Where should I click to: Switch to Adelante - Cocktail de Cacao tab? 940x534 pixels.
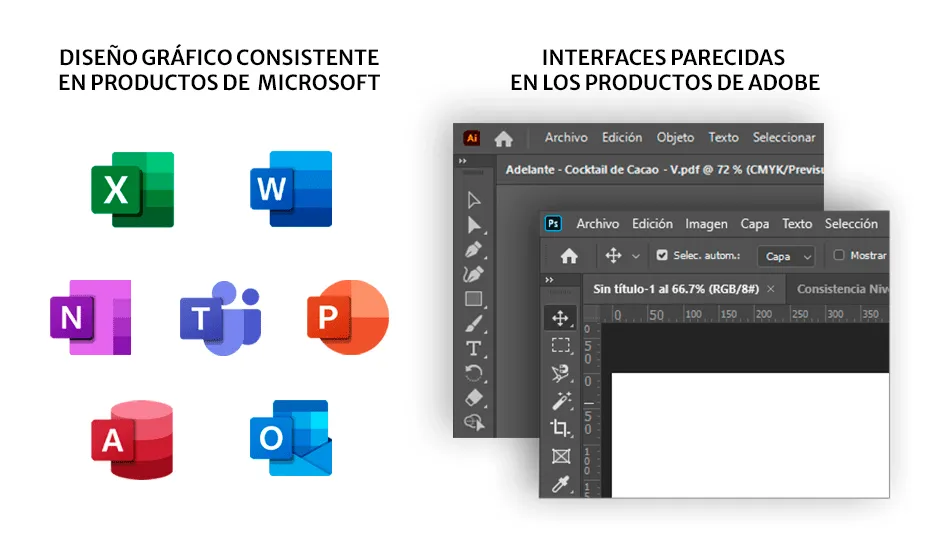tap(661, 170)
